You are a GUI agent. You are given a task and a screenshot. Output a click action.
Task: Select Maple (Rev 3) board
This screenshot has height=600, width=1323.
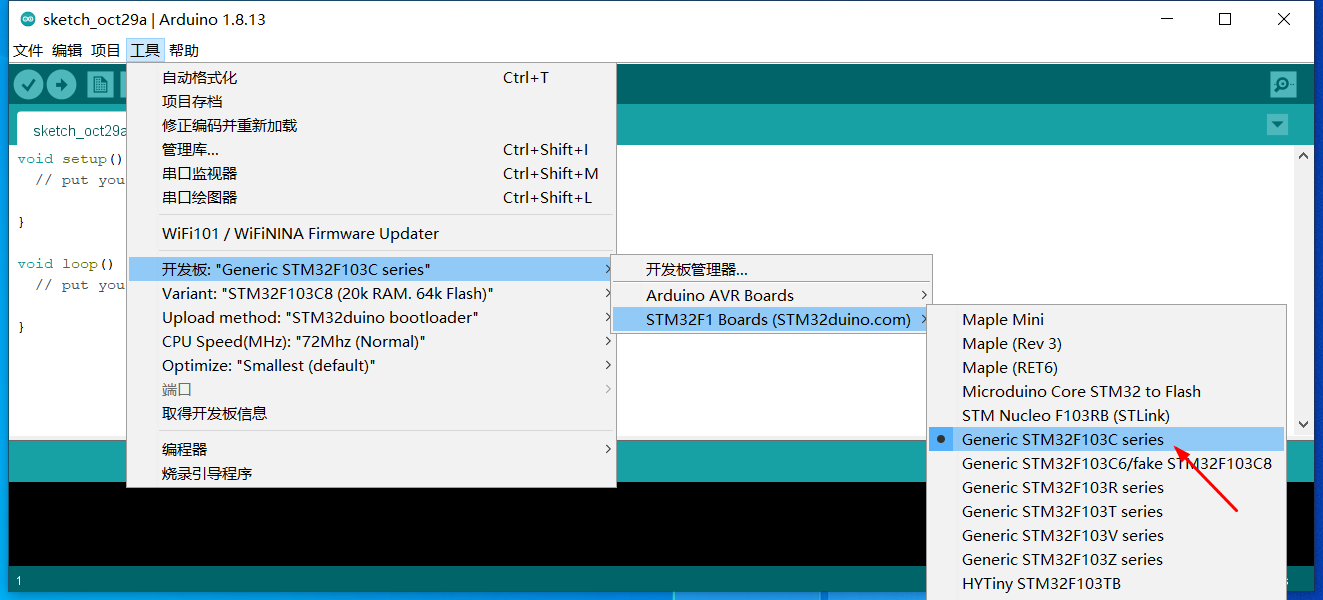(1106, 343)
